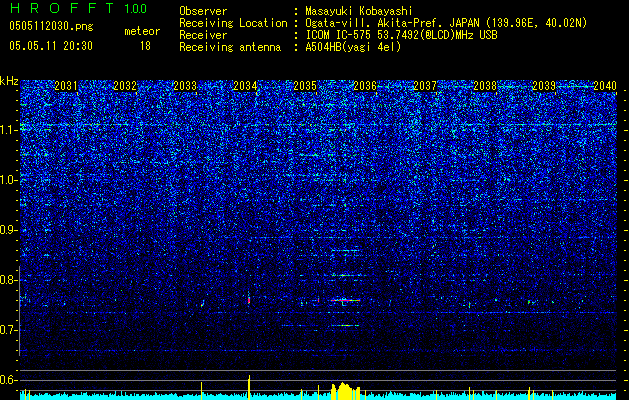Select the file name 0505112030.png
This screenshot has height=400, width=629.
[51, 26]
